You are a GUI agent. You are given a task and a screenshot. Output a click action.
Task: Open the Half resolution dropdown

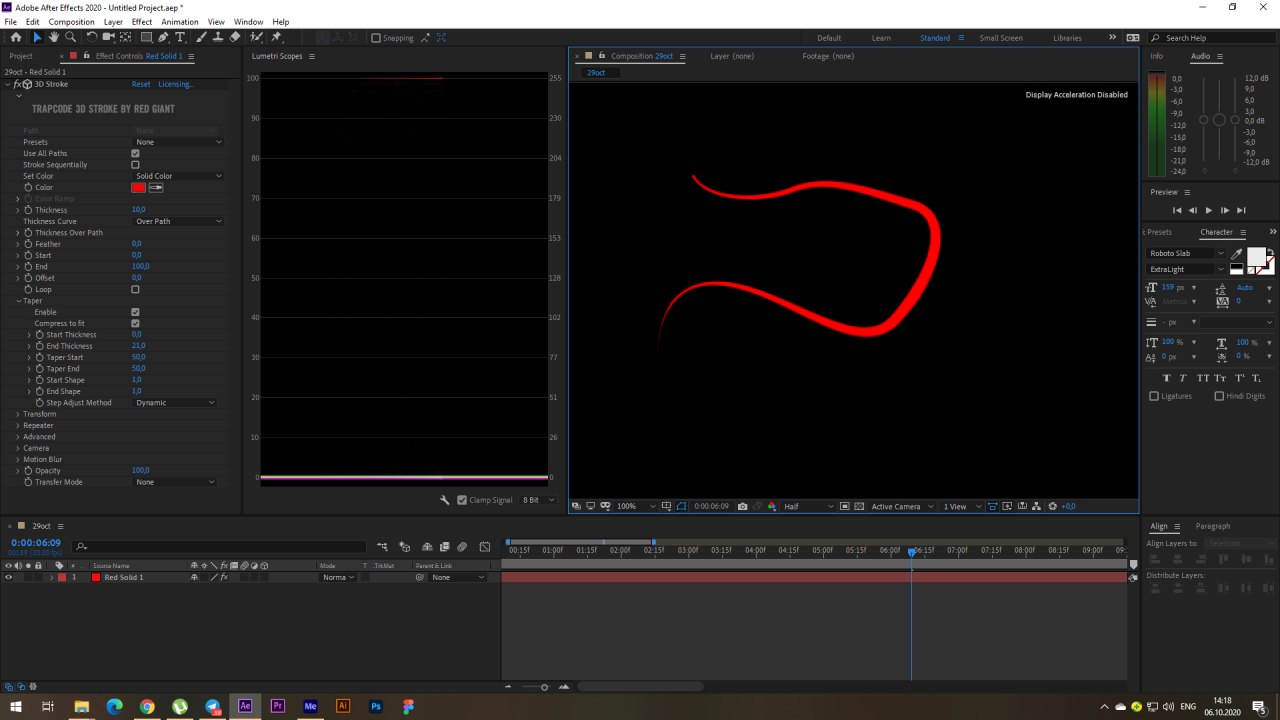coord(808,506)
